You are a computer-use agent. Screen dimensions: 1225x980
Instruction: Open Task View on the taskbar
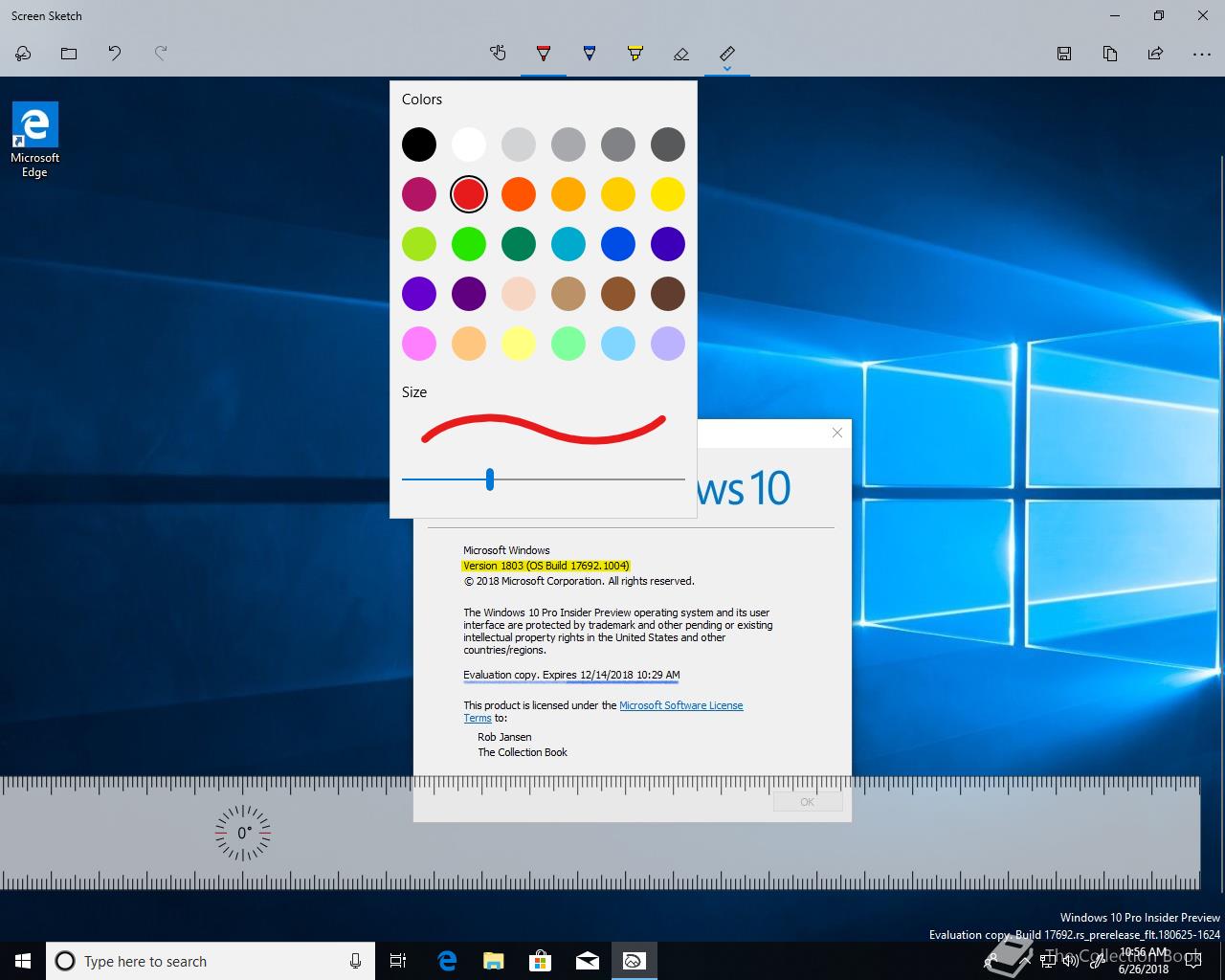click(x=398, y=961)
